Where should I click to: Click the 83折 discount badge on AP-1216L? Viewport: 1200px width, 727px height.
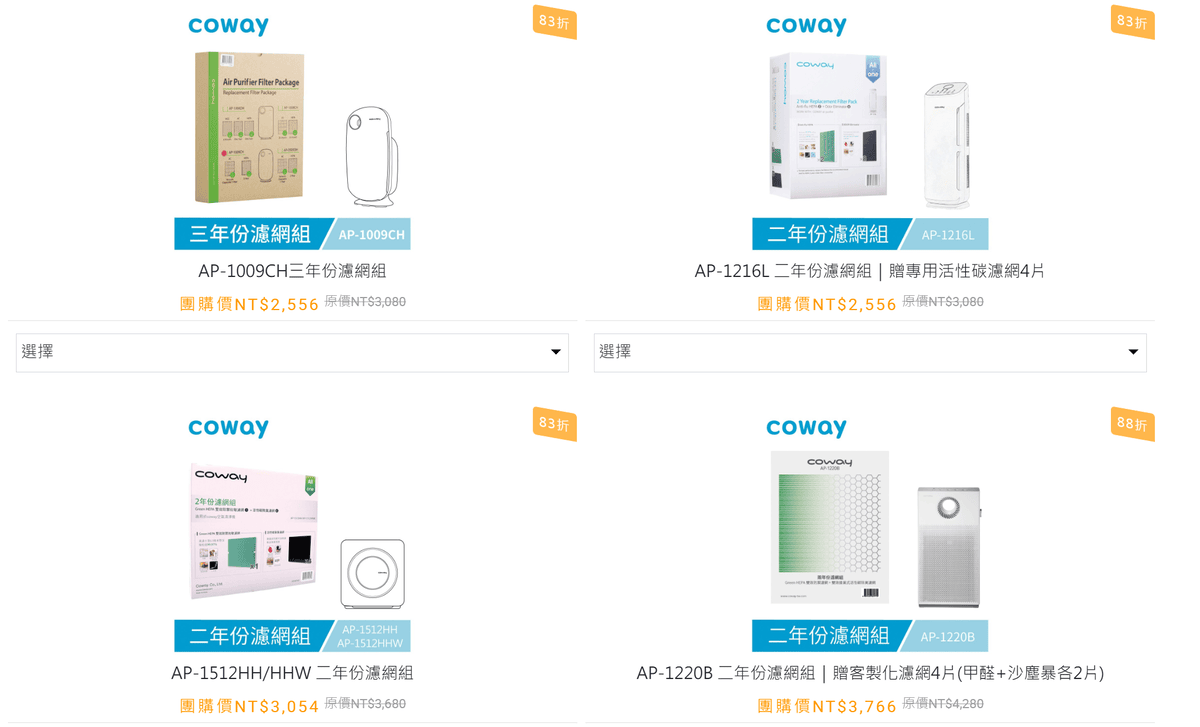[1132, 22]
